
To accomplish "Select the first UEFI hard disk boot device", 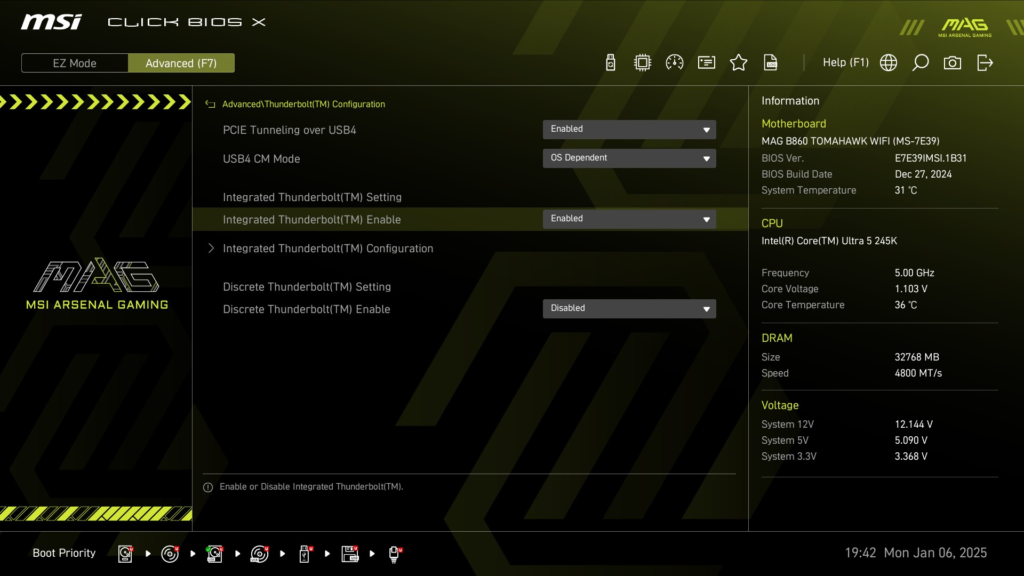I will coord(124,552).
